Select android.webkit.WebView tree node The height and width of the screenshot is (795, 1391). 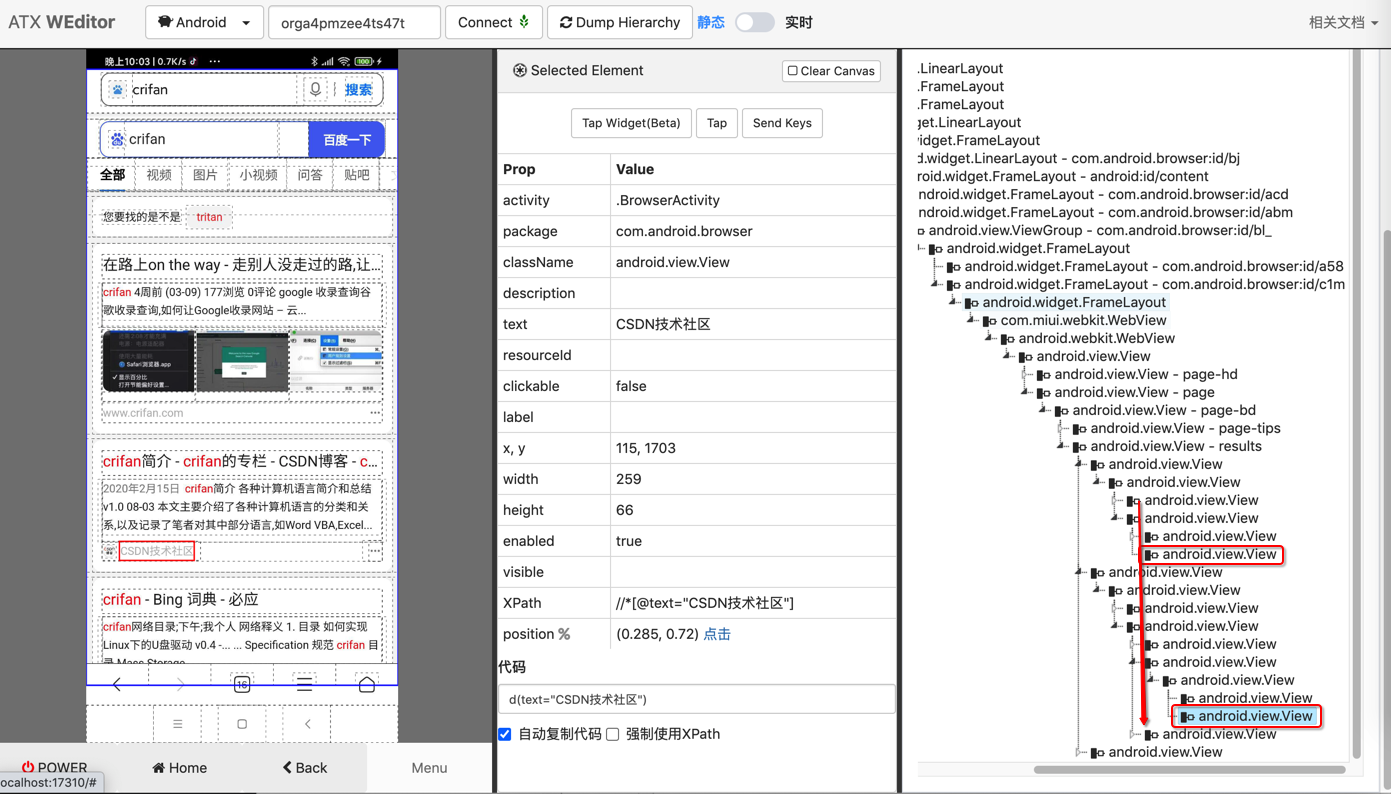tap(1096, 338)
